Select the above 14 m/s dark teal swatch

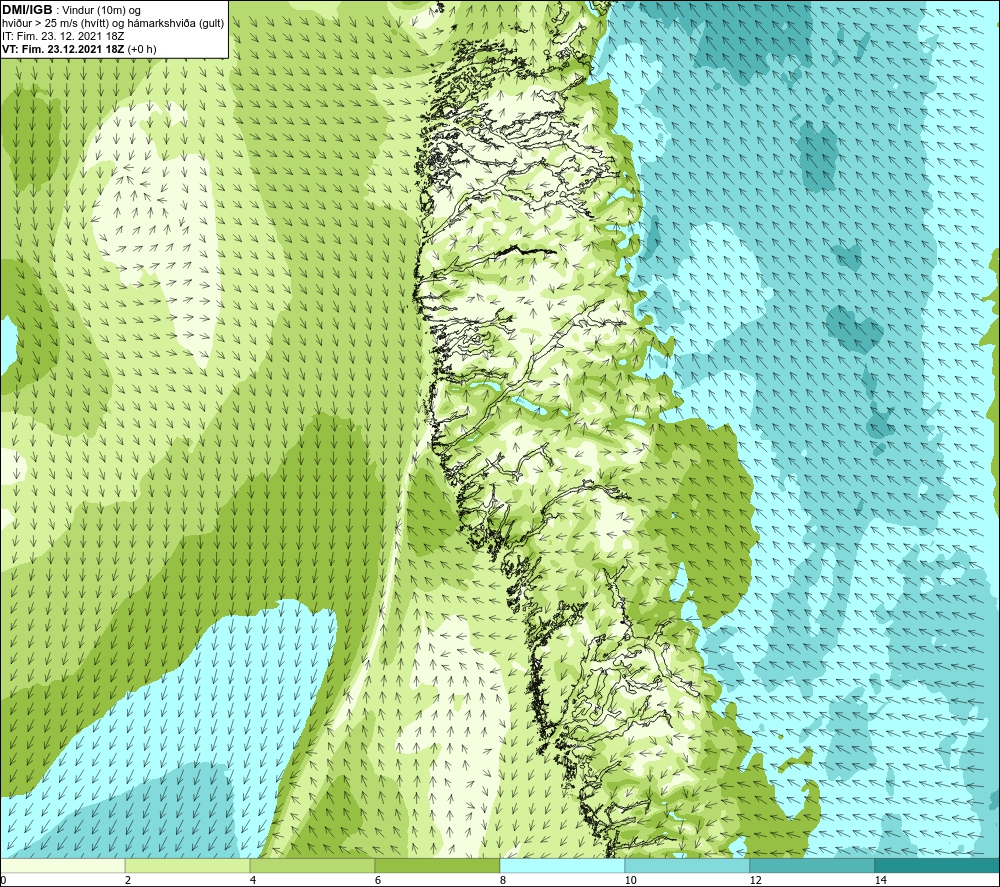[938, 866]
